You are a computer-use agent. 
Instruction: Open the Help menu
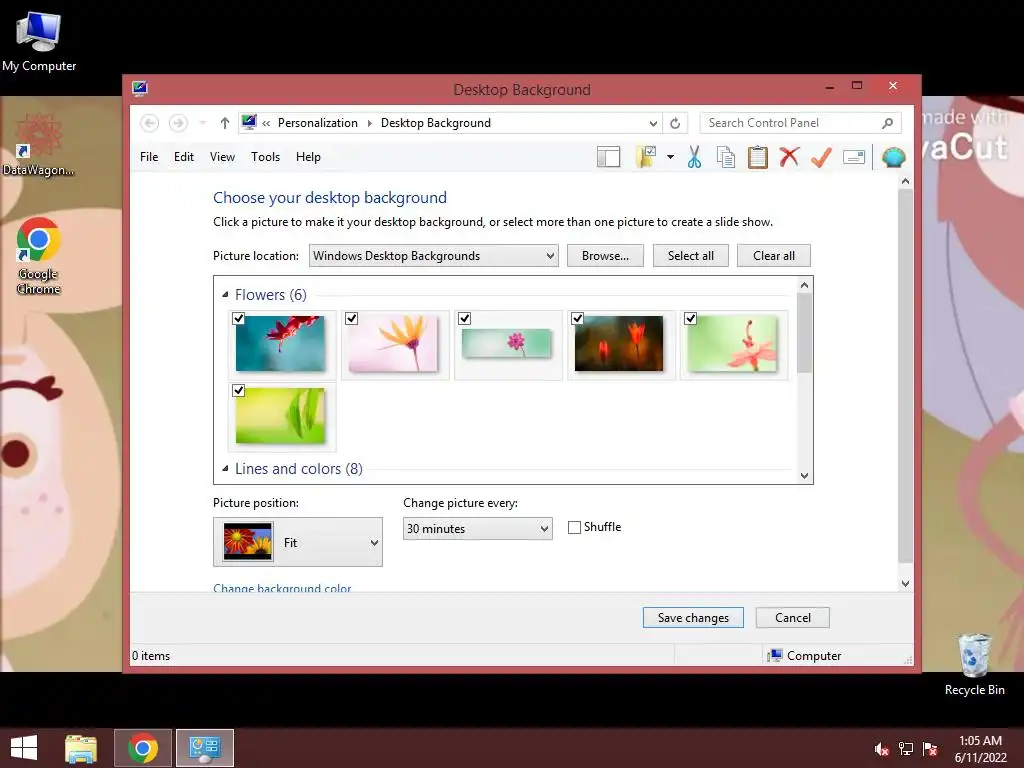pos(308,157)
